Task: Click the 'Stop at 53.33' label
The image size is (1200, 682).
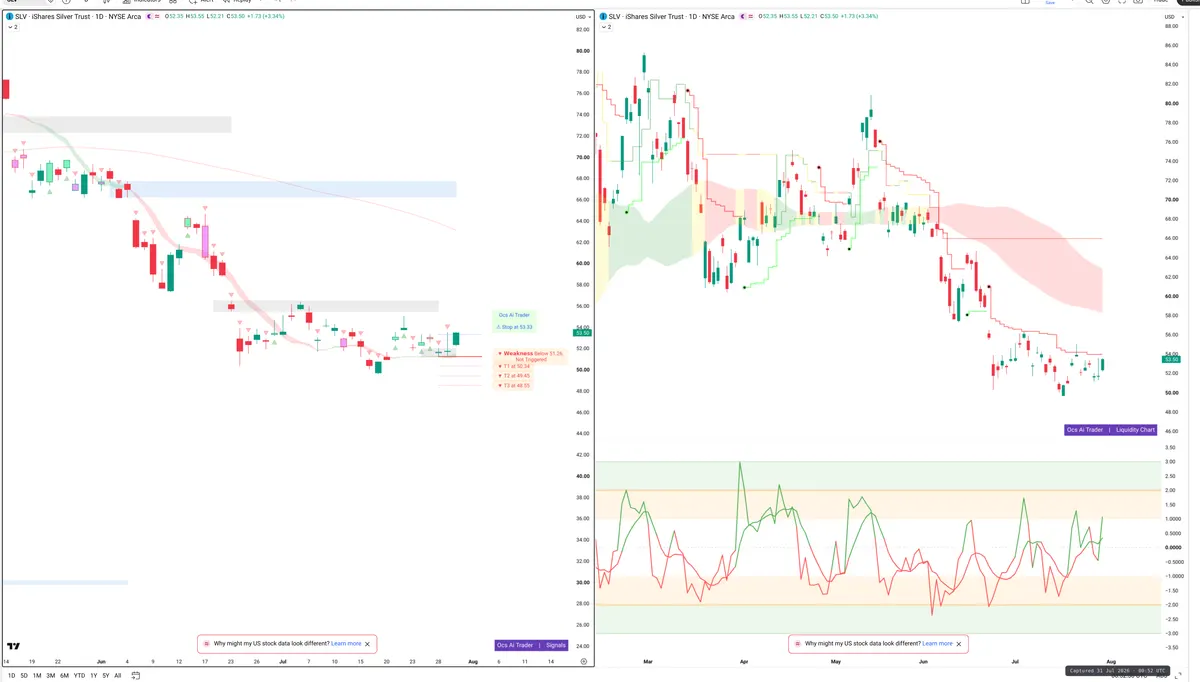Action: pos(515,327)
